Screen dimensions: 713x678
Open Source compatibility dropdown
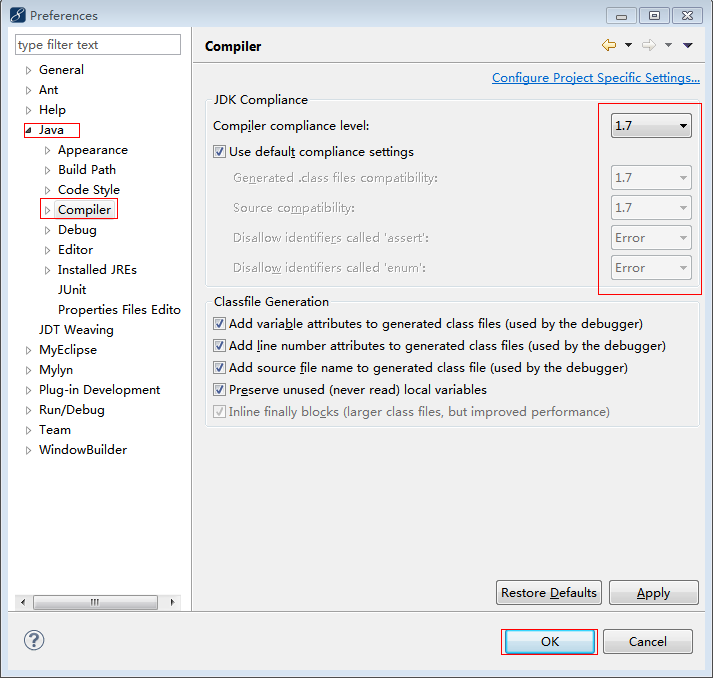click(x=651, y=208)
